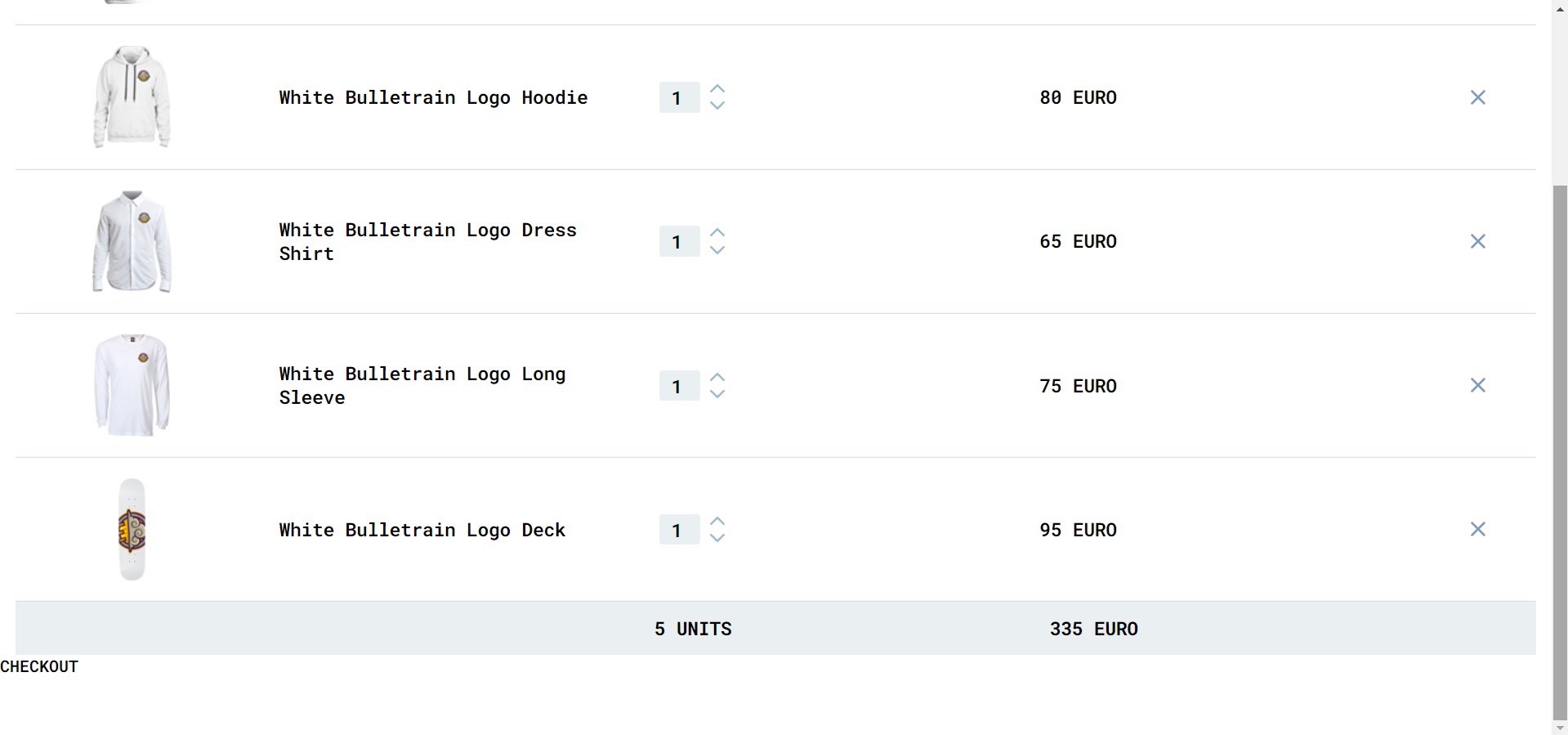
Task: Remove White Bulletrain Logo Deck from cart
Action: 1477,529
